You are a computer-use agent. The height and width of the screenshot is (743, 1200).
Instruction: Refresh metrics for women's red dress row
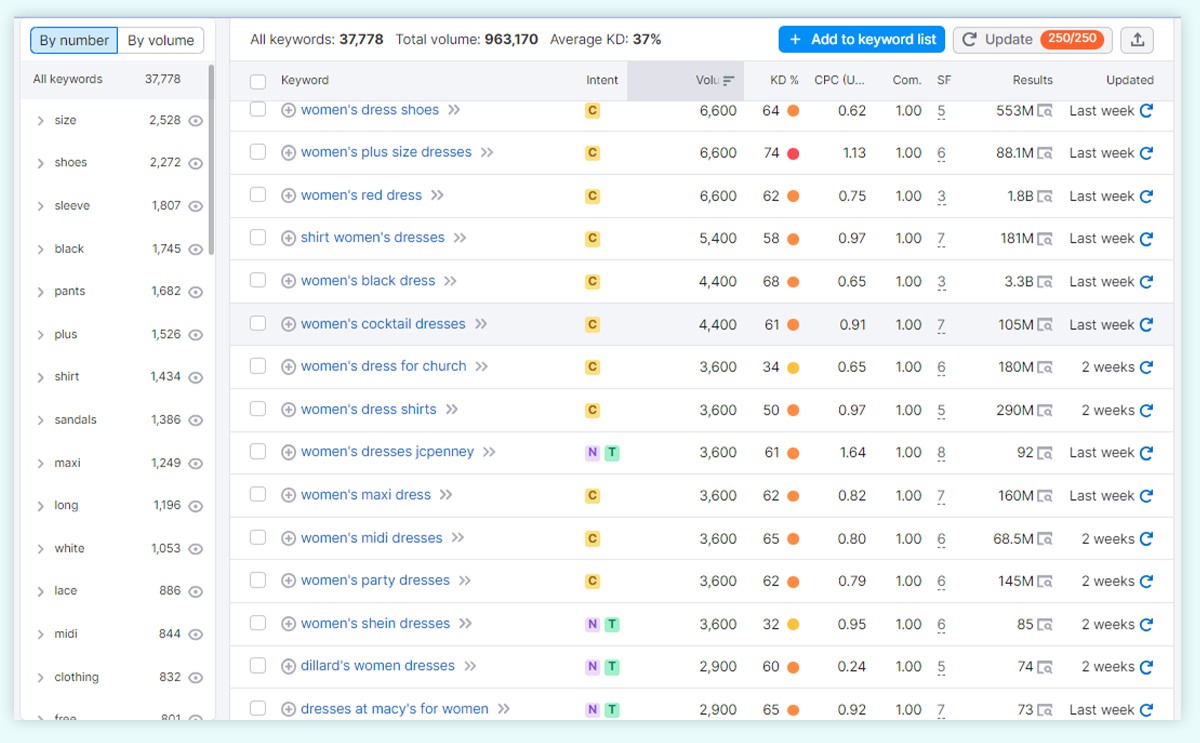pyautogui.click(x=1146, y=196)
